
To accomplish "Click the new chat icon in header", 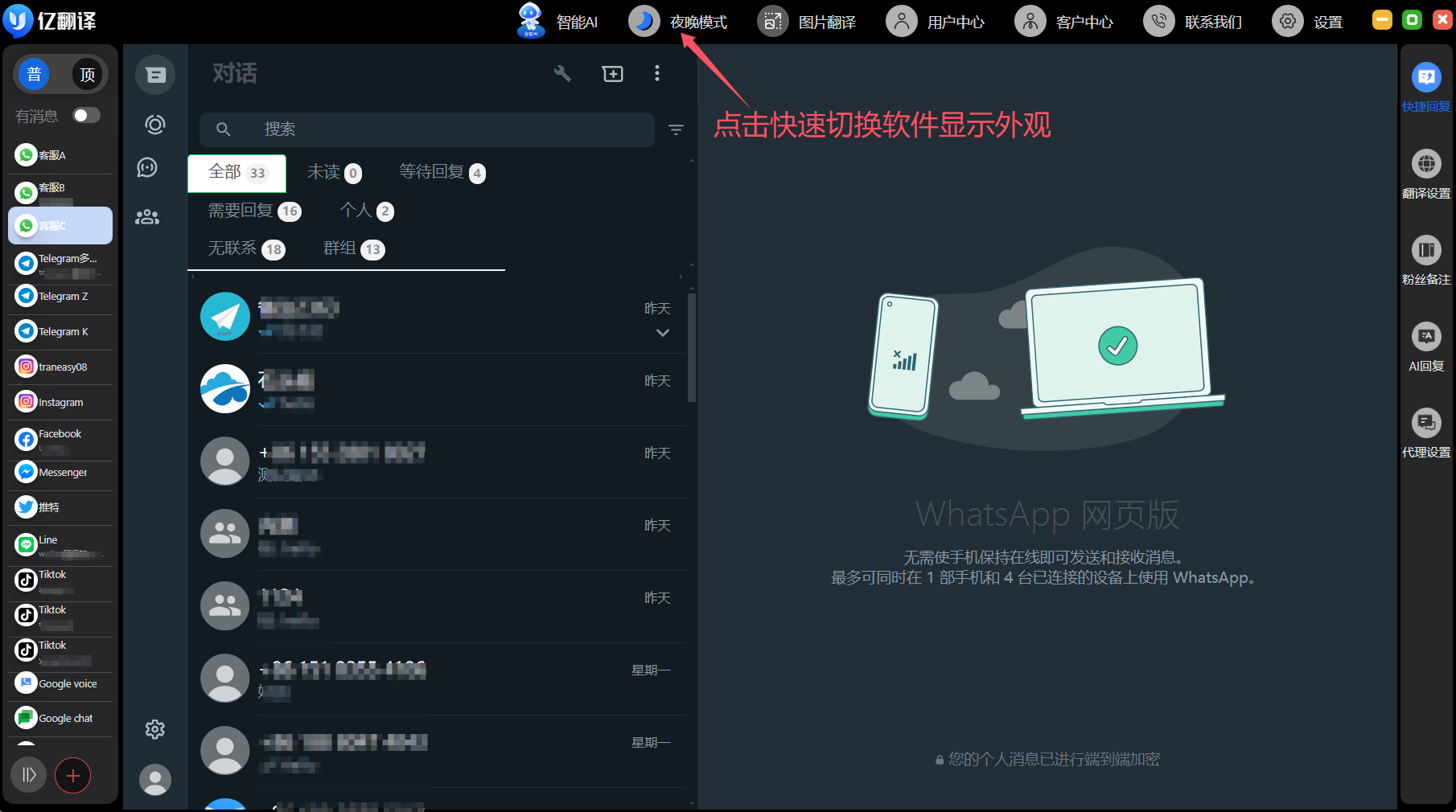I will [612, 74].
